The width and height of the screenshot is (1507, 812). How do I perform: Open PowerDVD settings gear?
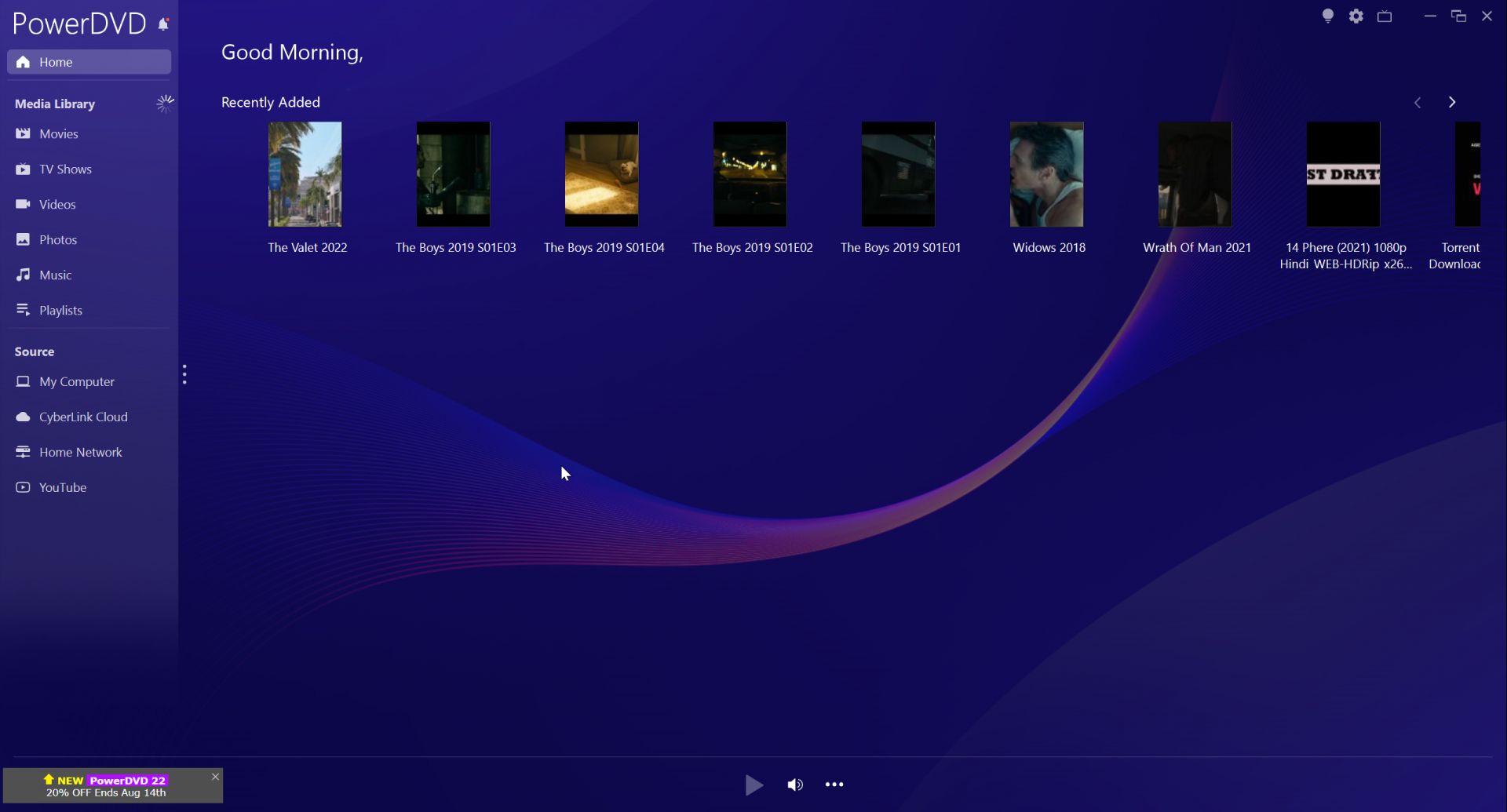[x=1356, y=16]
